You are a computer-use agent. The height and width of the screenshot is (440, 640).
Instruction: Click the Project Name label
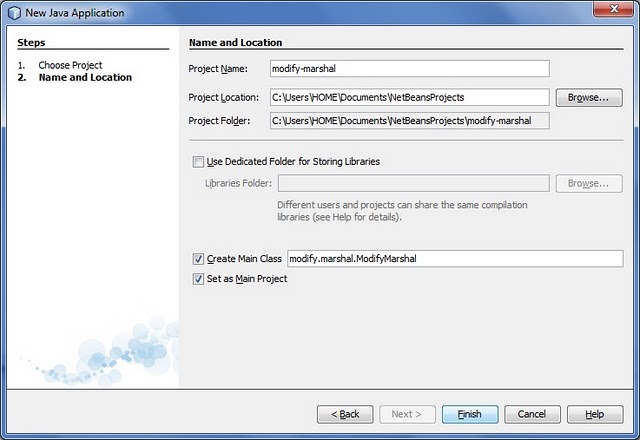click(218, 69)
